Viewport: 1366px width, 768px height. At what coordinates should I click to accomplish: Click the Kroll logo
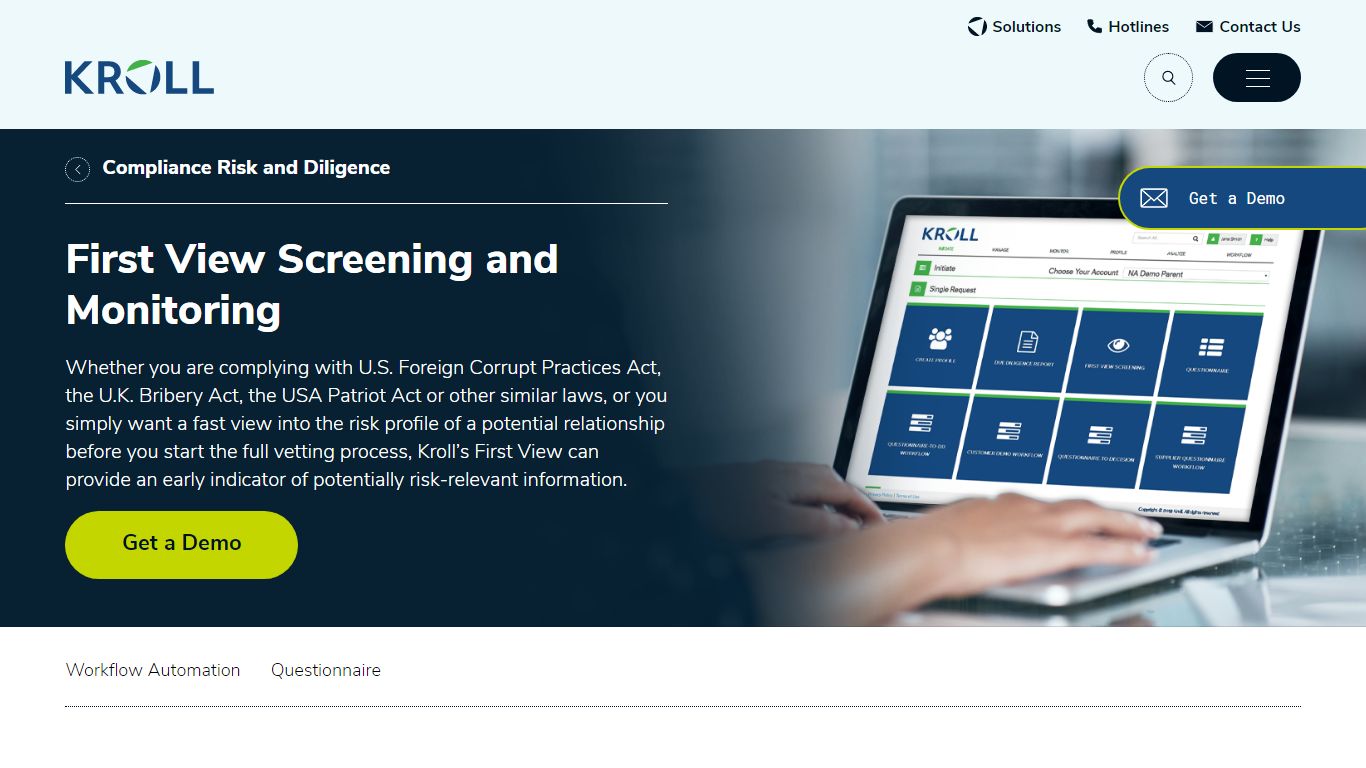click(139, 77)
